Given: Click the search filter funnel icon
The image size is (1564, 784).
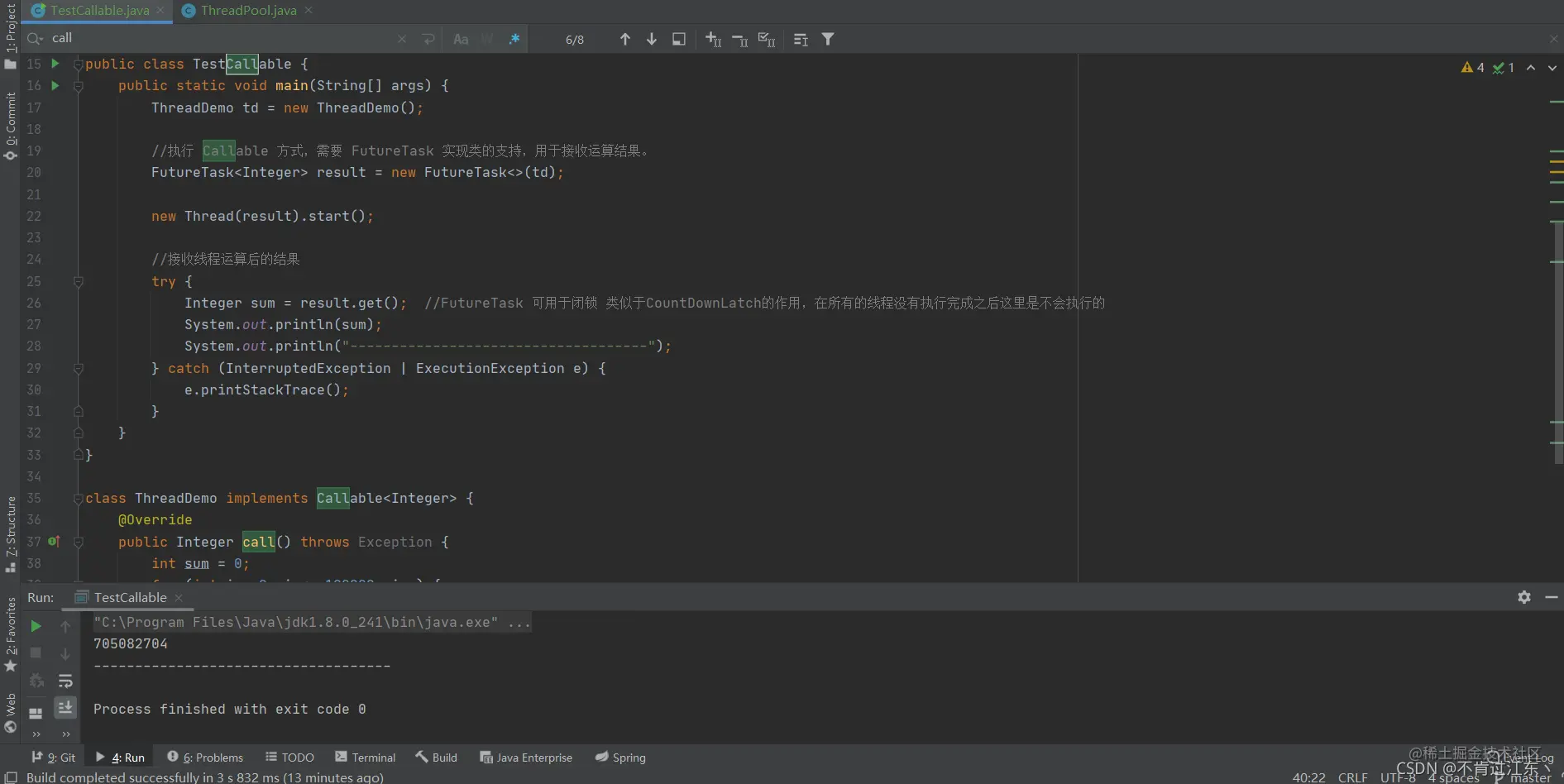Looking at the screenshot, I should coord(827,39).
